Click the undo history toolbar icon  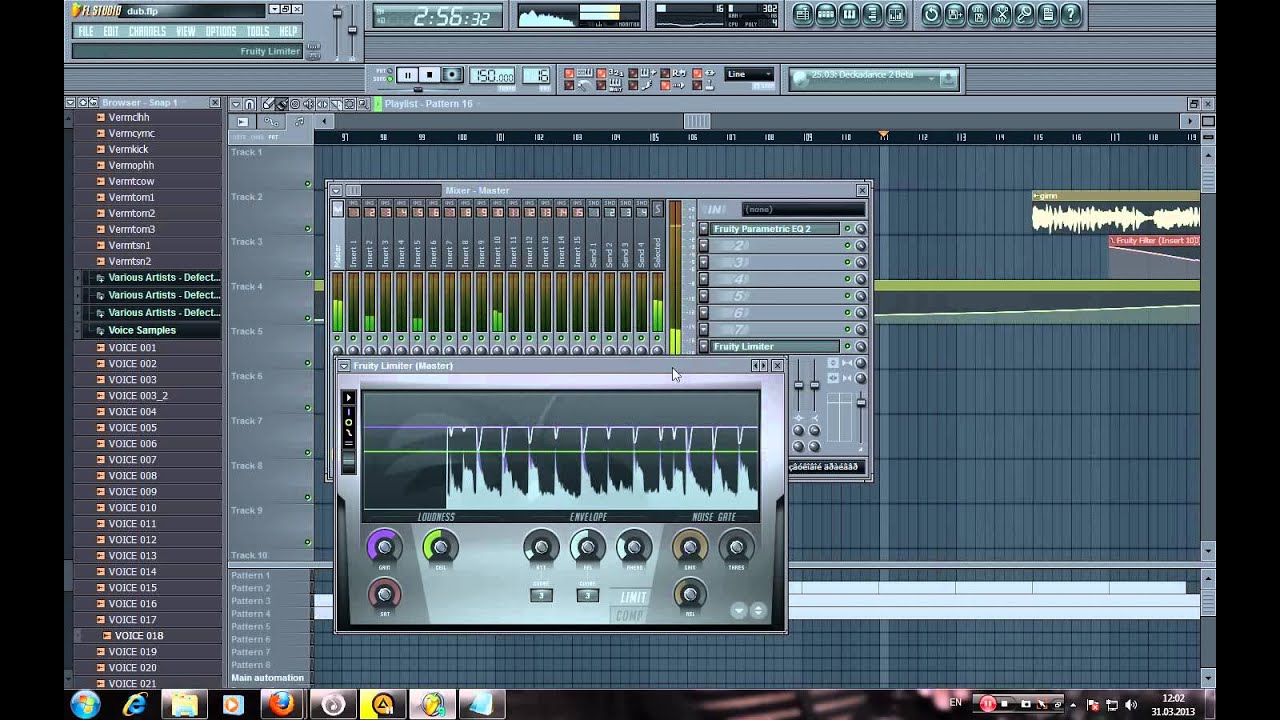(x=932, y=14)
